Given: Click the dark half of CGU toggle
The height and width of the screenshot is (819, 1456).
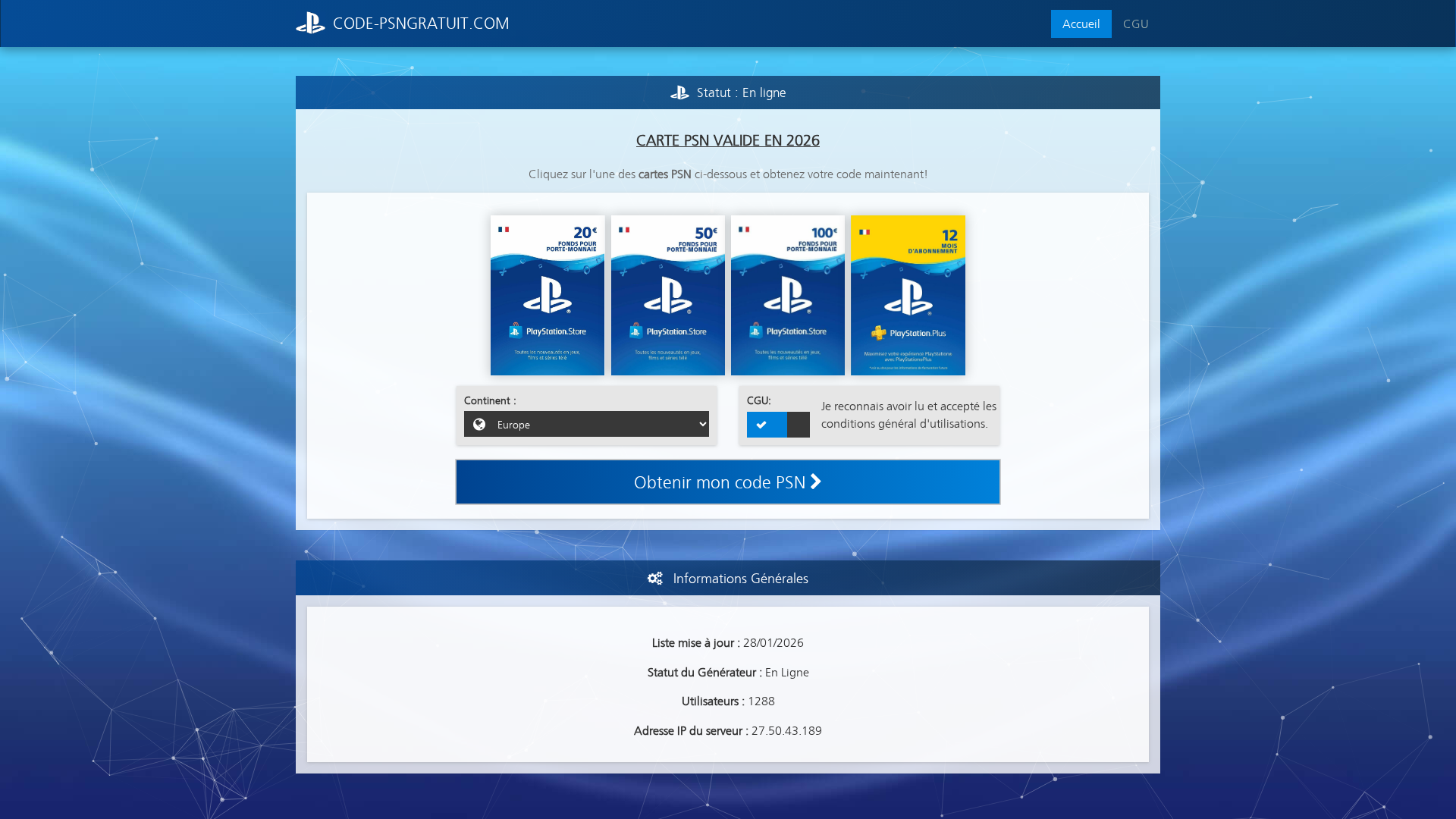Looking at the screenshot, I should click(799, 425).
